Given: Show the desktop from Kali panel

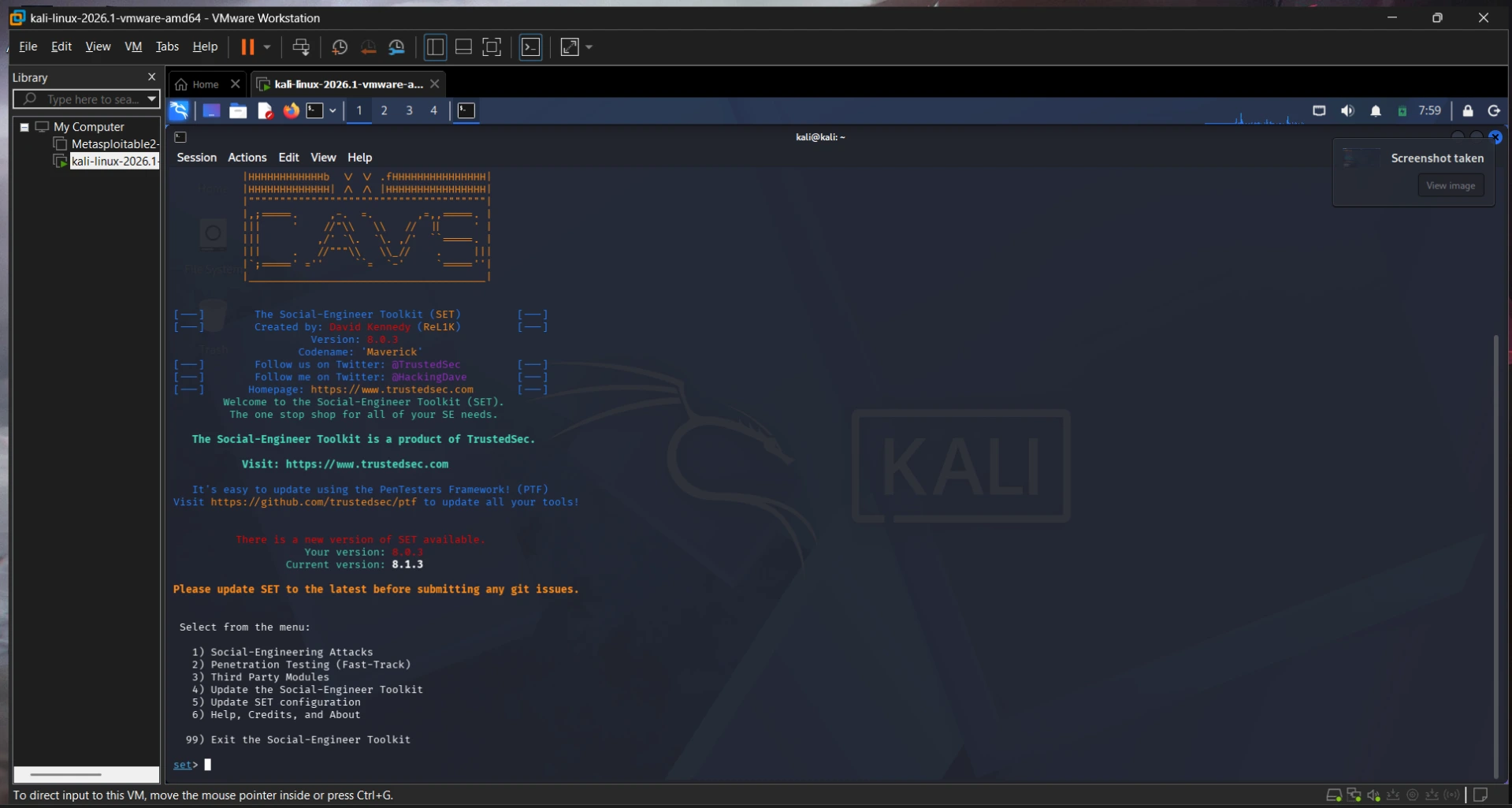Looking at the screenshot, I should click(x=211, y=110).
